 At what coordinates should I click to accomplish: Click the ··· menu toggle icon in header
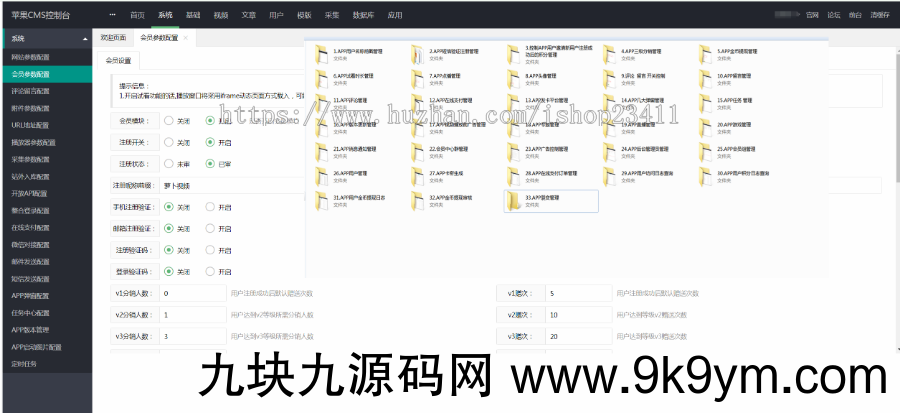pyautogui.click(x=111, y=15)
